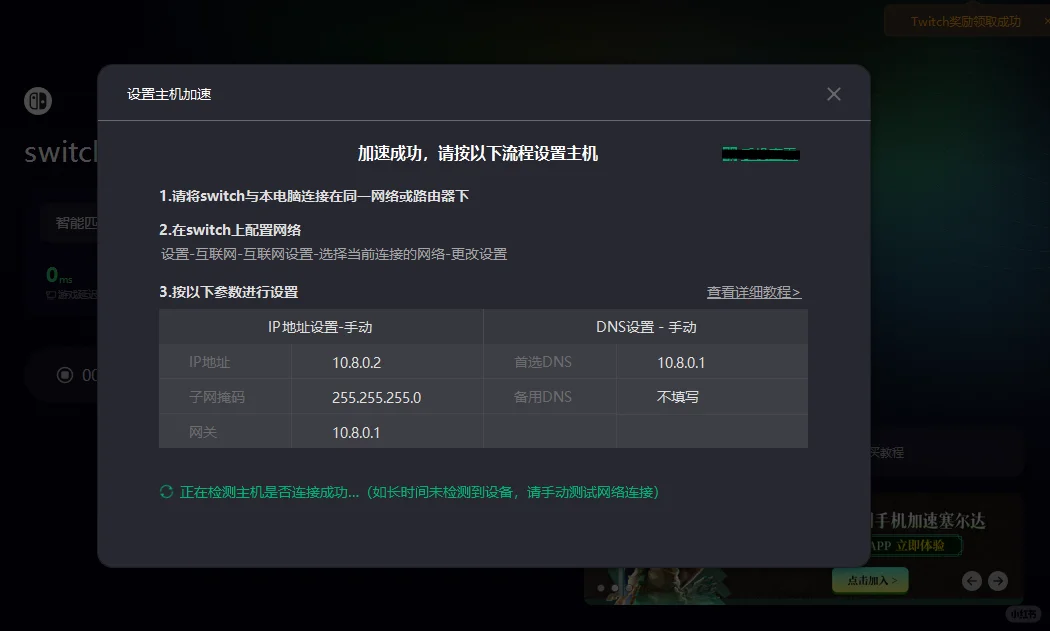Close the 设置主机加速 dialog
Viewport: 1050px width, 631px height.
833,93
